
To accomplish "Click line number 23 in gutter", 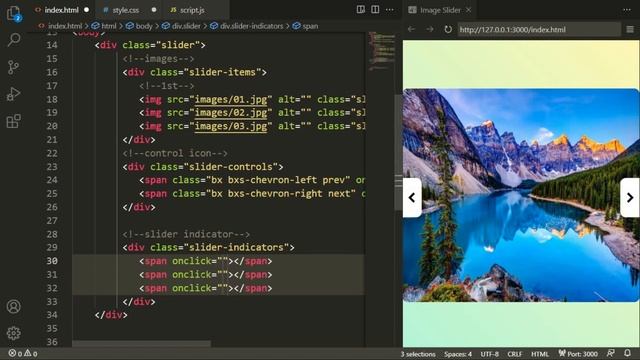I will pos(52,167).
